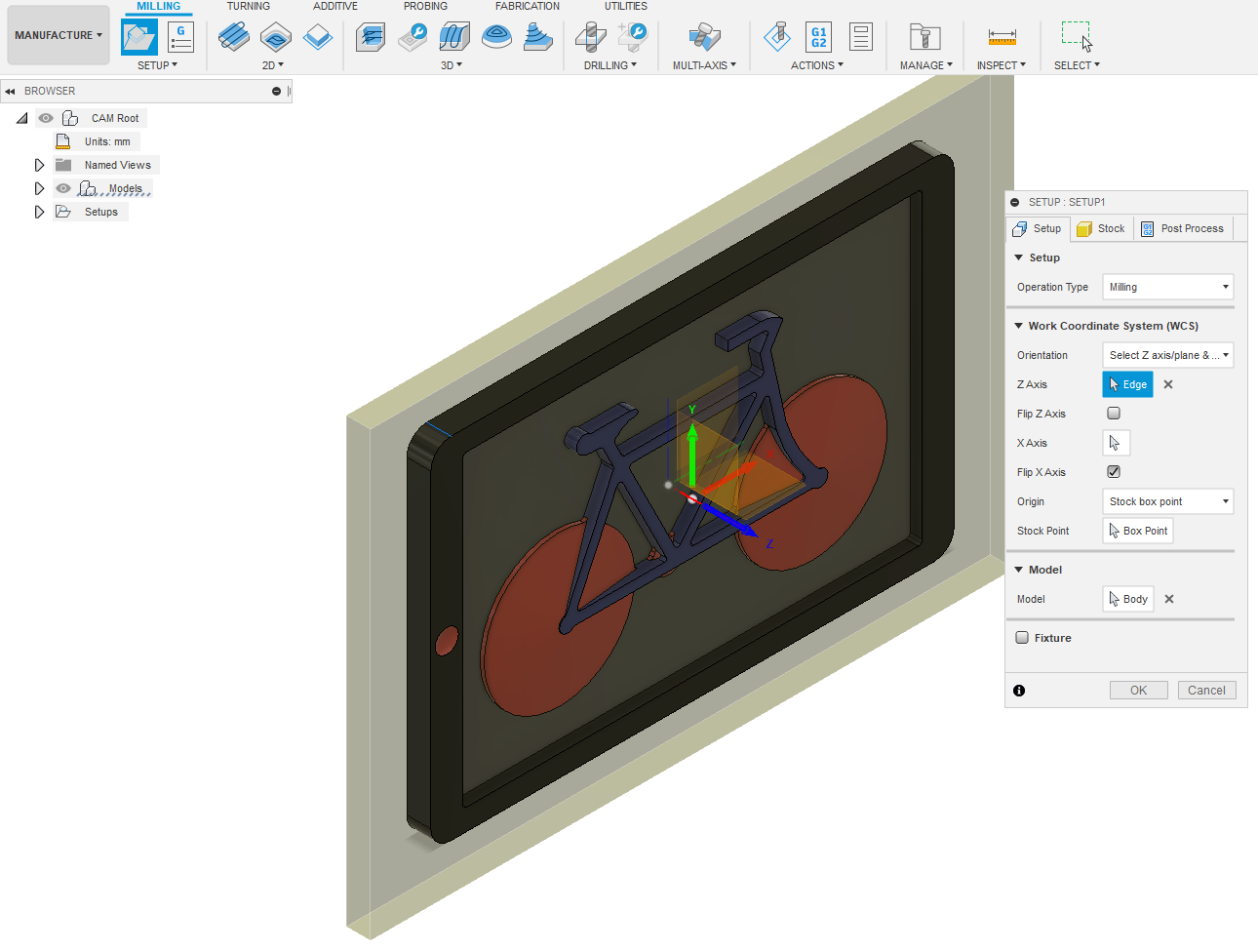1258x952 pixels.
Task: Toggle Models visibility eye
Action: (x=63, y=188)
